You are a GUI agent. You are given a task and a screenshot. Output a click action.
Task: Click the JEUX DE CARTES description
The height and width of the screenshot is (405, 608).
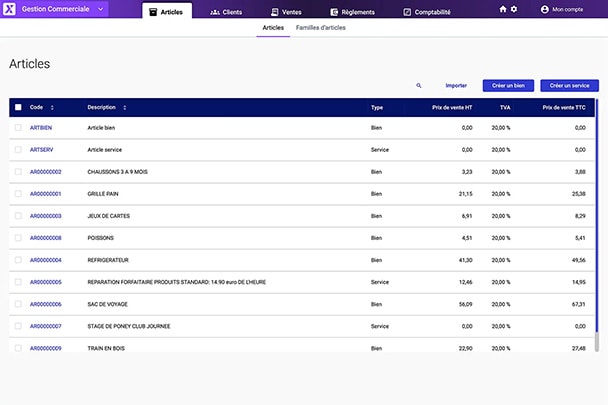pos(109,216)
